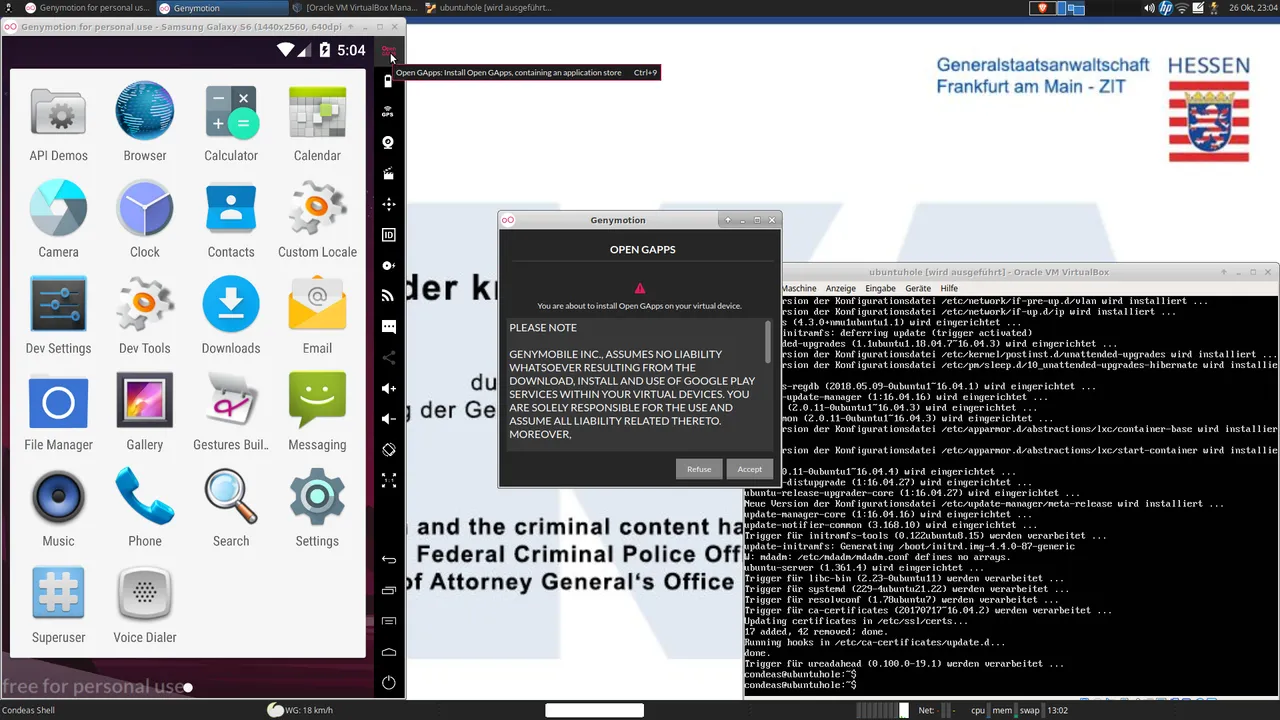Viewport: 1280px width, 720px height.
Task: Open the Geräte menu in VirtualBox
Action: tap(918, 288)
